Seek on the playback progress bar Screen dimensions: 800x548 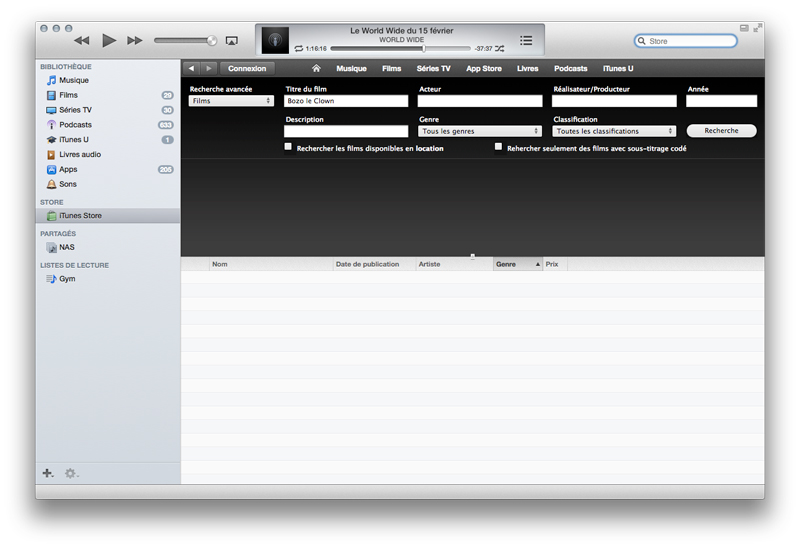tap(401, 48)
